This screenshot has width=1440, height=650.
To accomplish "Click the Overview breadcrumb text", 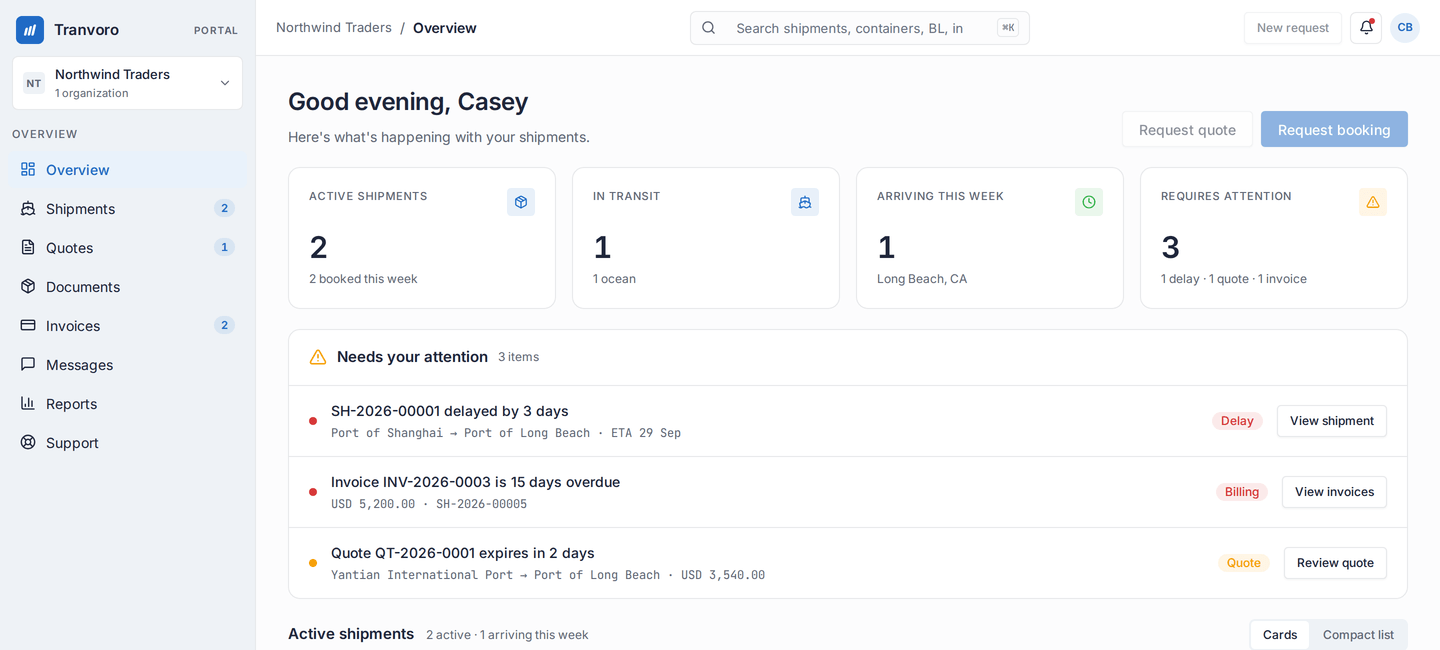I will pyautogui.click(x=445, y=28).
